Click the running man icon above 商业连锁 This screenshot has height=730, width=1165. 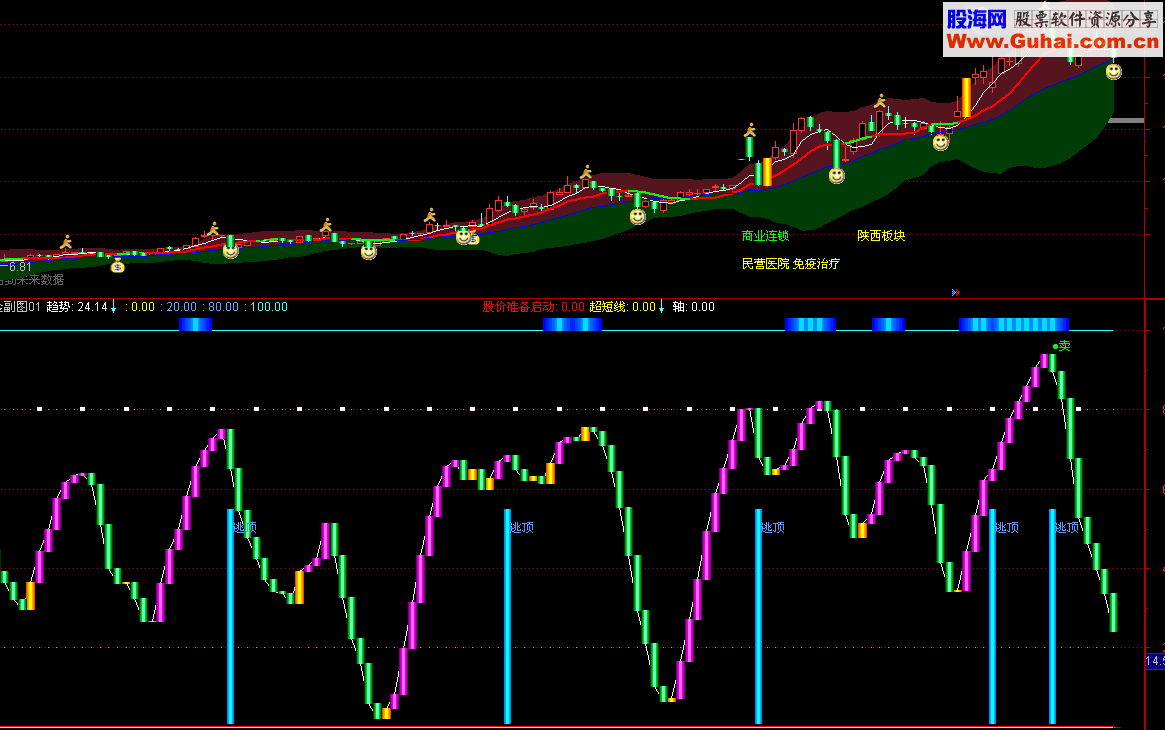click(x=750, y=131)
